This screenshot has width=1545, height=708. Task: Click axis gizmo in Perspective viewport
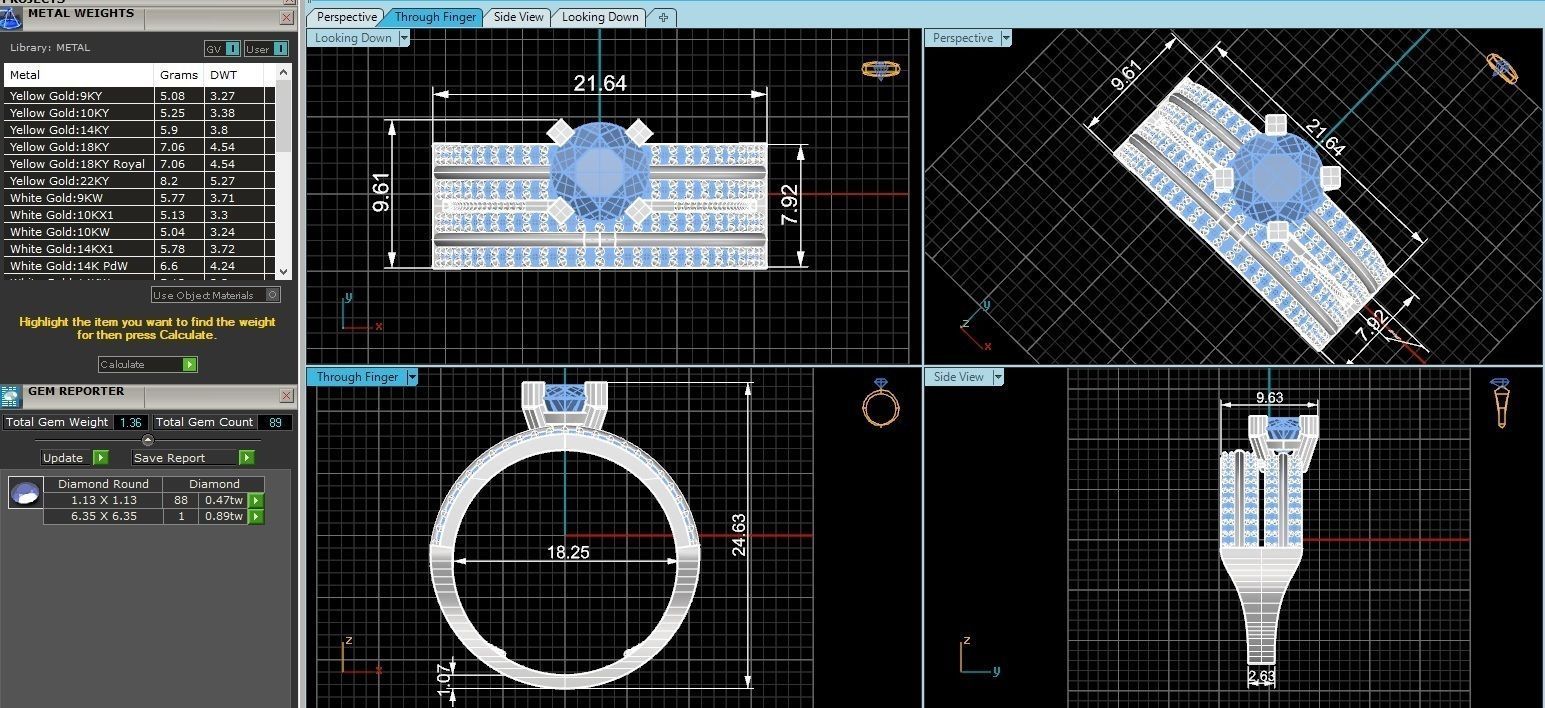[977, 325]
